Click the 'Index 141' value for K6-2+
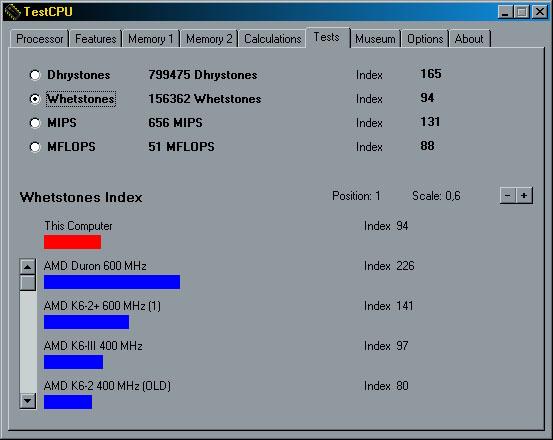The height and width of the screenshot is (440, 553). (x=389, y=306)
